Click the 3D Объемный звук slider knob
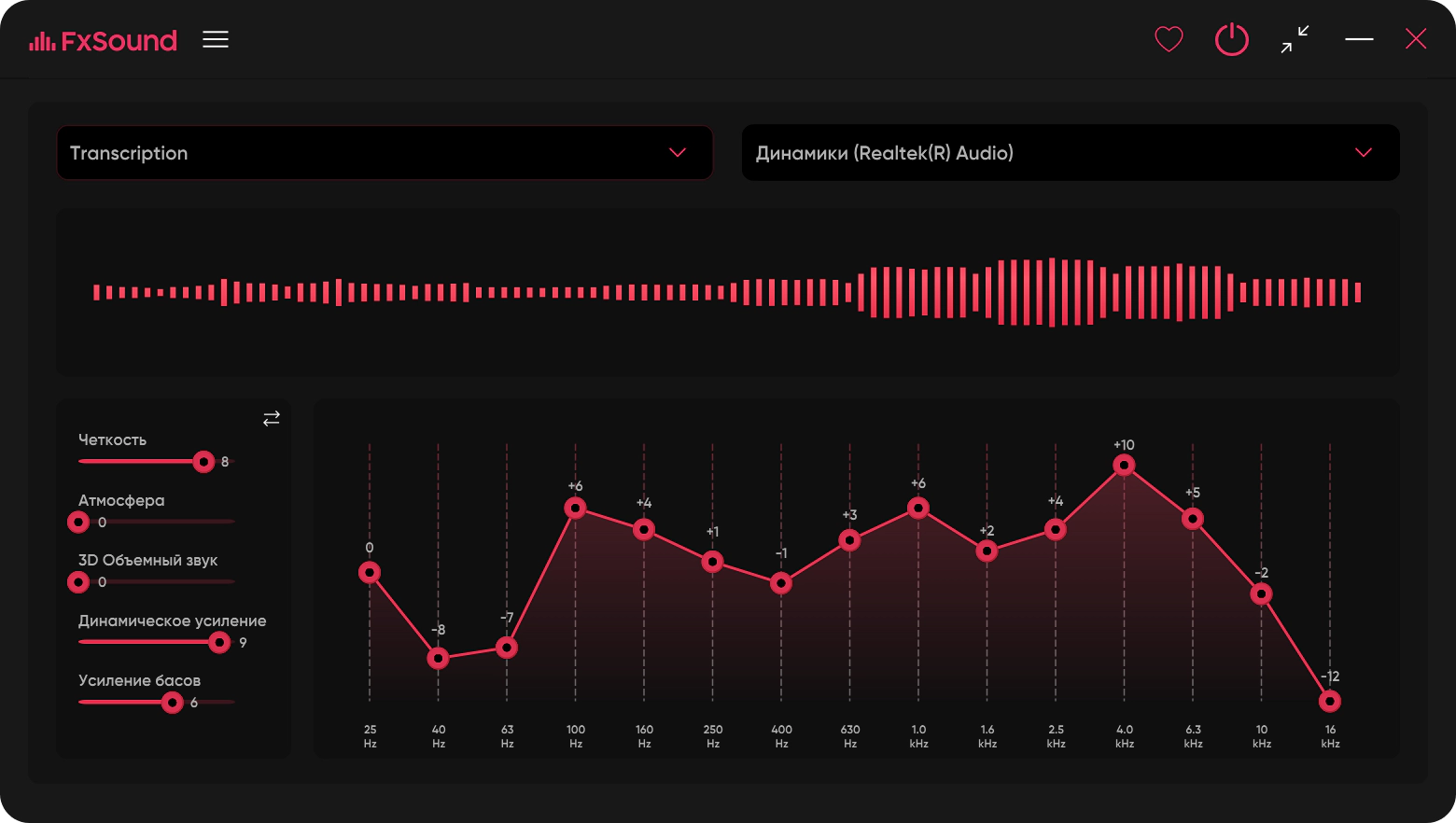1456x823 pixels. click(x=78, y=582)
